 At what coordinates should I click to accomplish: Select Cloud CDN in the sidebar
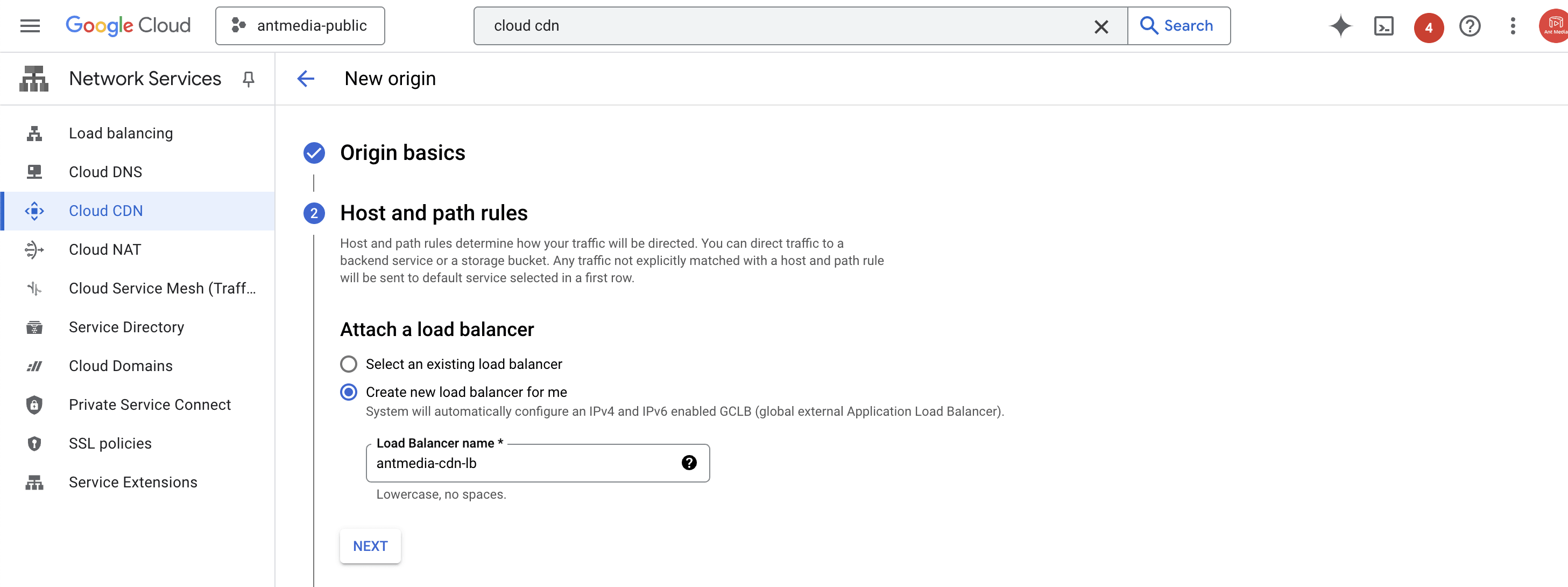point(138,211)
